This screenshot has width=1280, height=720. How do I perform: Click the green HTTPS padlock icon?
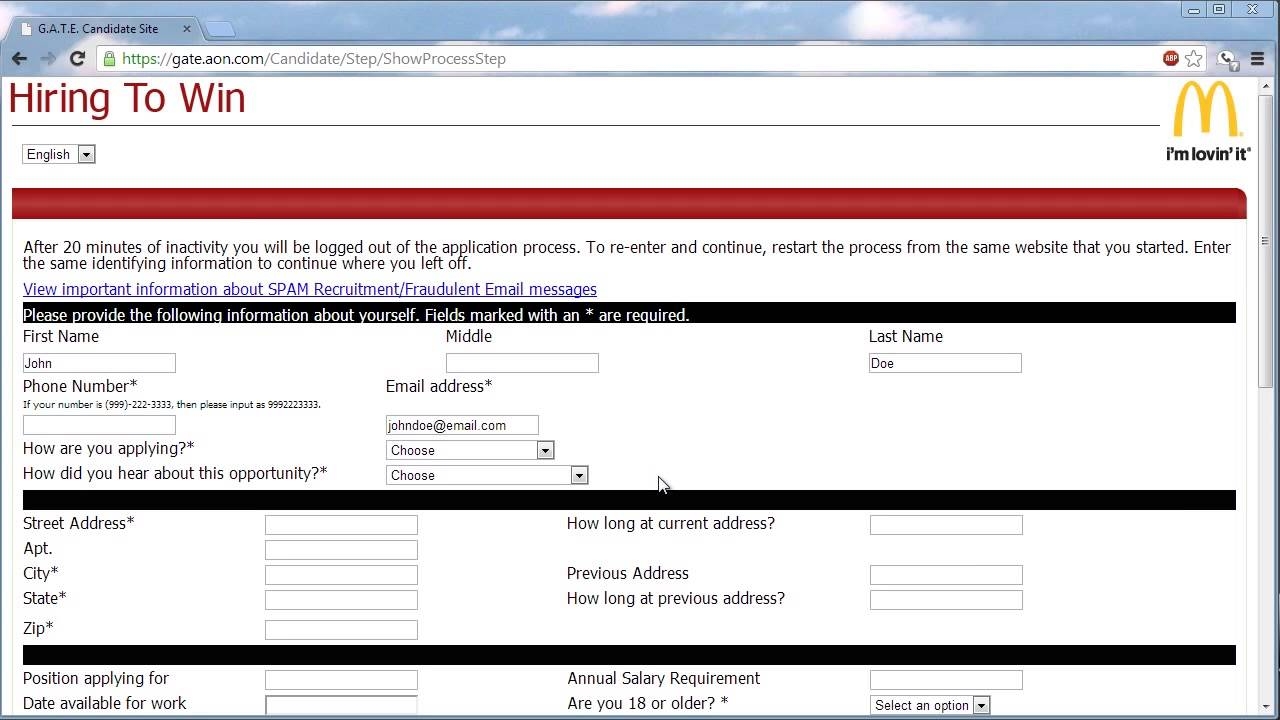click(106, 58)
